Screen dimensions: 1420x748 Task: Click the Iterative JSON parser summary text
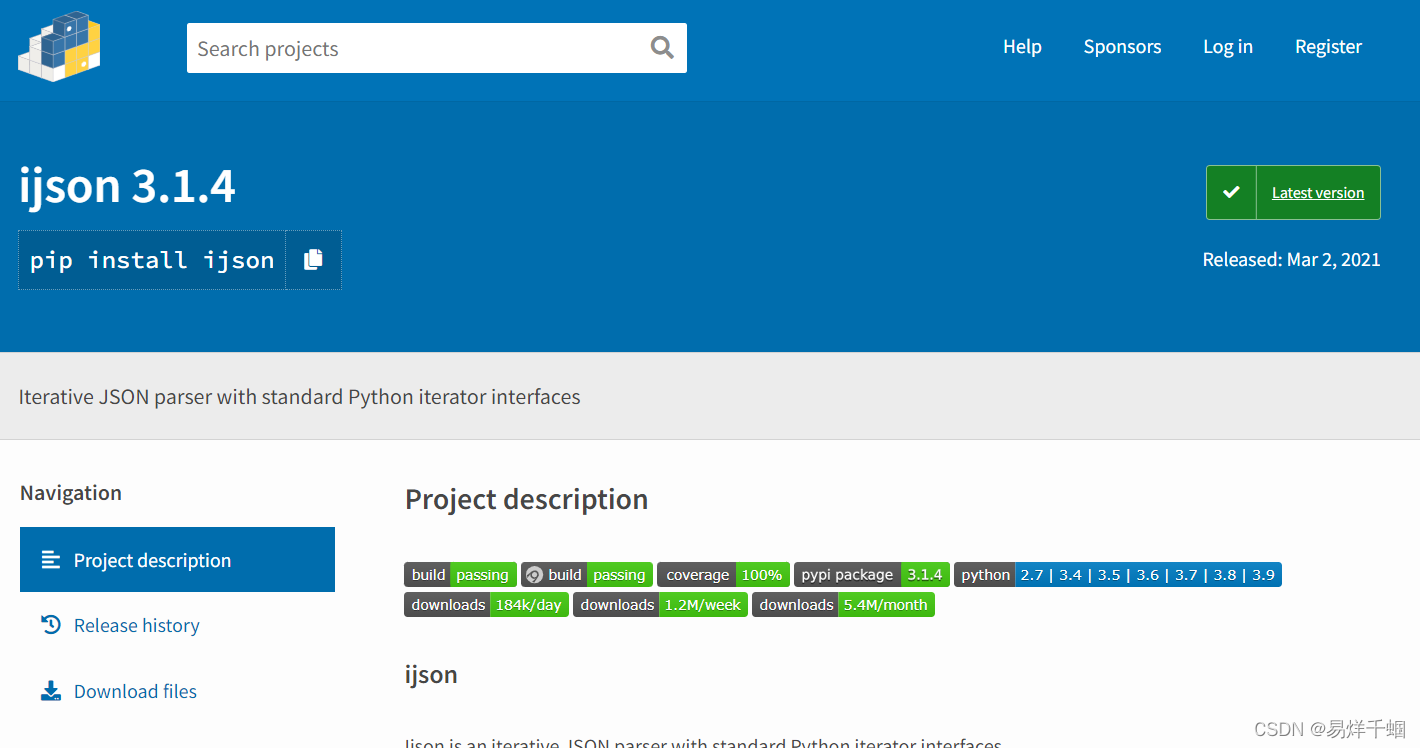(300, 397)
